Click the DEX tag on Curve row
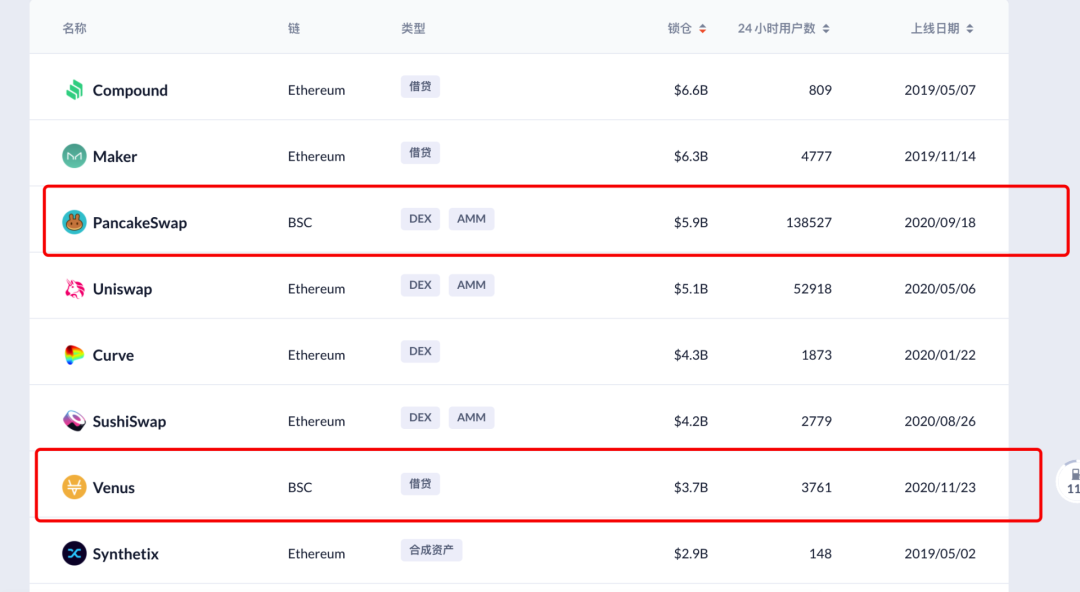This screenshot has height=592, width=1080. tap(420, 351)
